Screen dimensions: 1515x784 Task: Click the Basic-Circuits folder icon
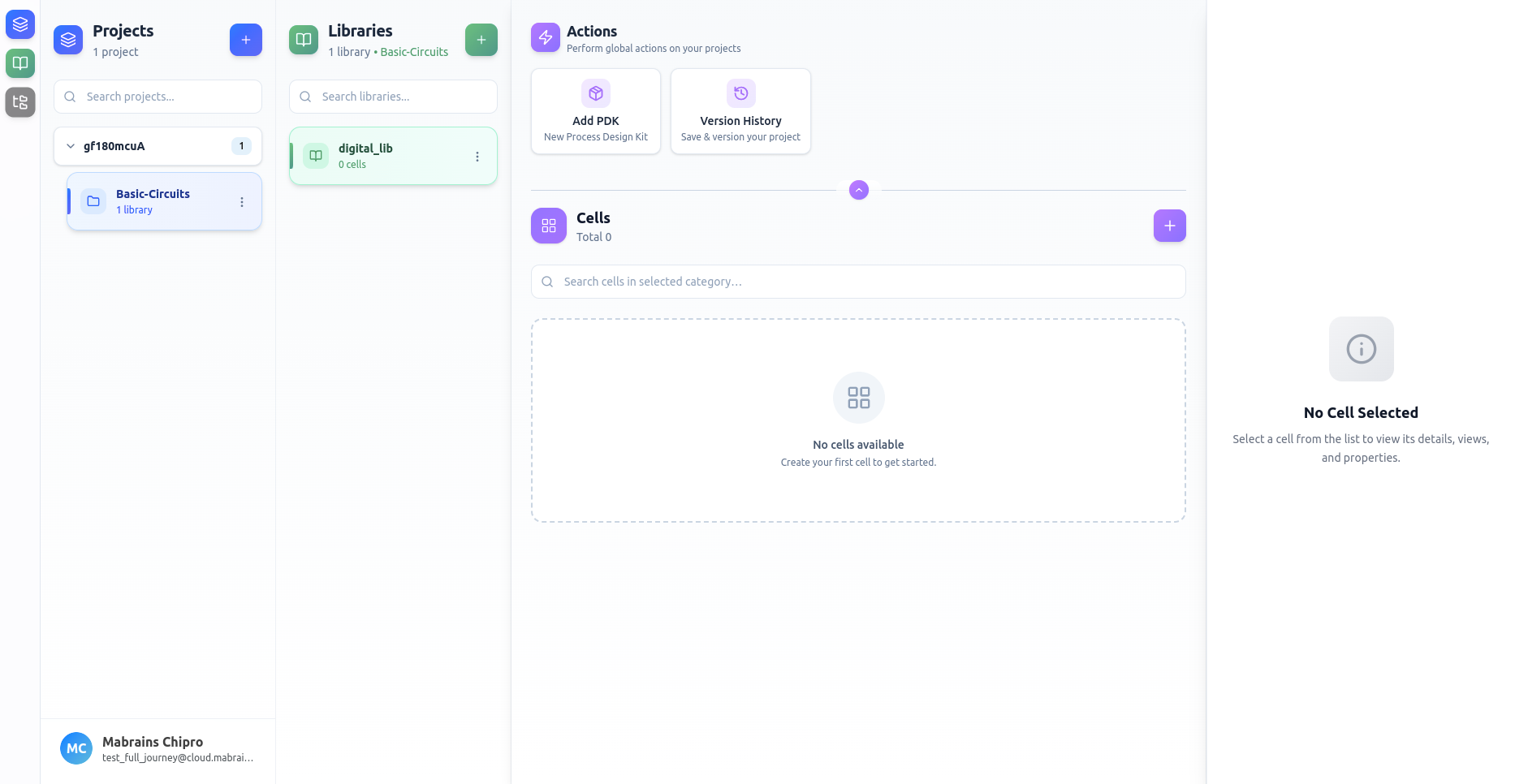coord(93,200)
